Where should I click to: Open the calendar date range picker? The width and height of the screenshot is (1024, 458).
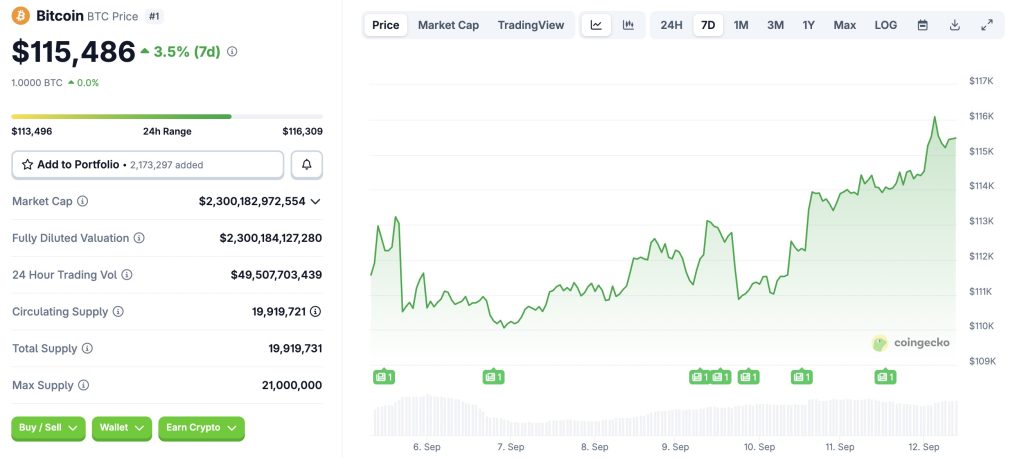click(x=923, y=25)
